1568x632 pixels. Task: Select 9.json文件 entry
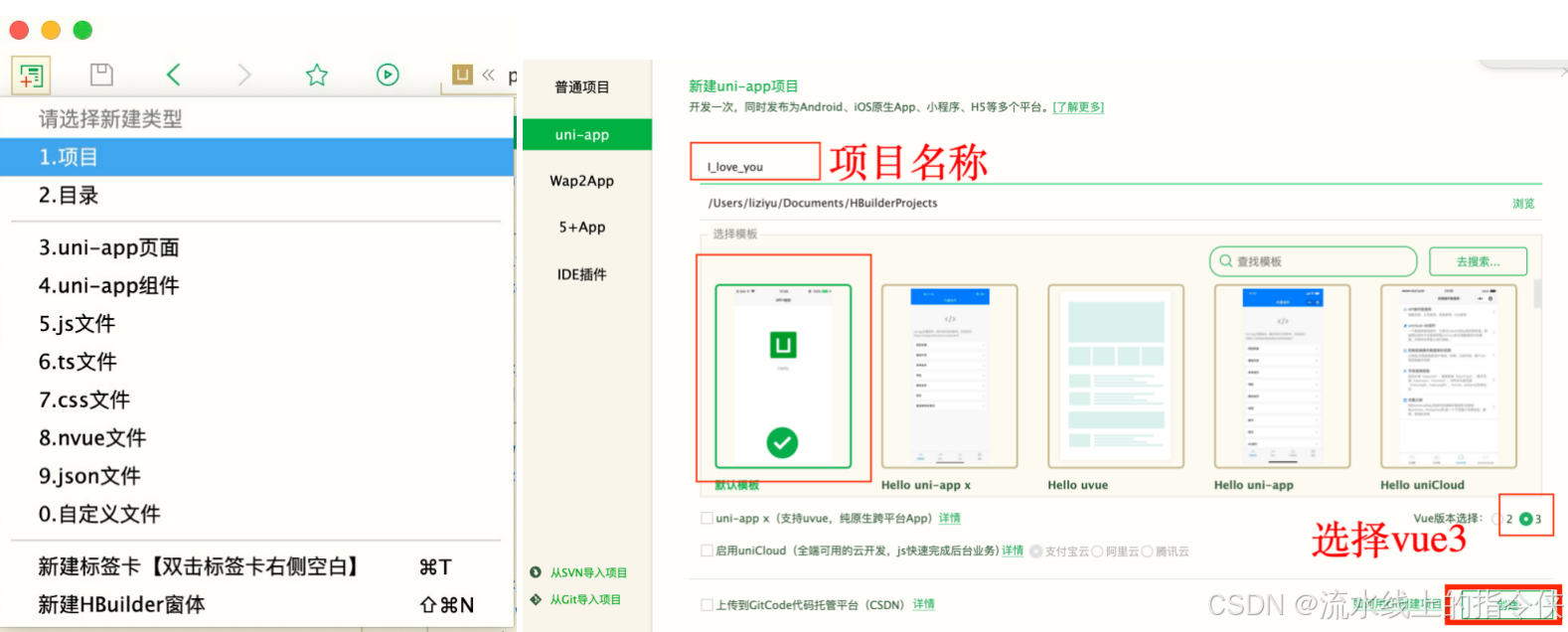(x=257, y=476)
